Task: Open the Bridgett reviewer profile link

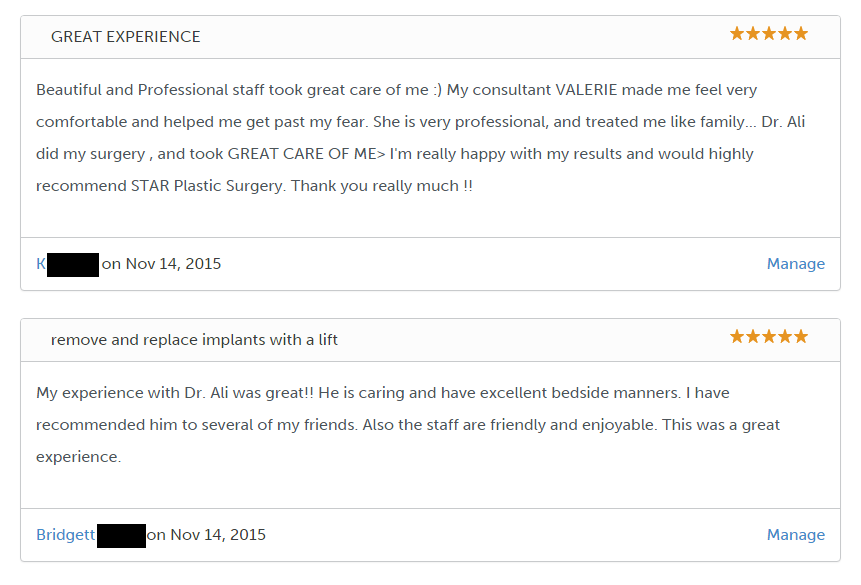Action: 65,535
